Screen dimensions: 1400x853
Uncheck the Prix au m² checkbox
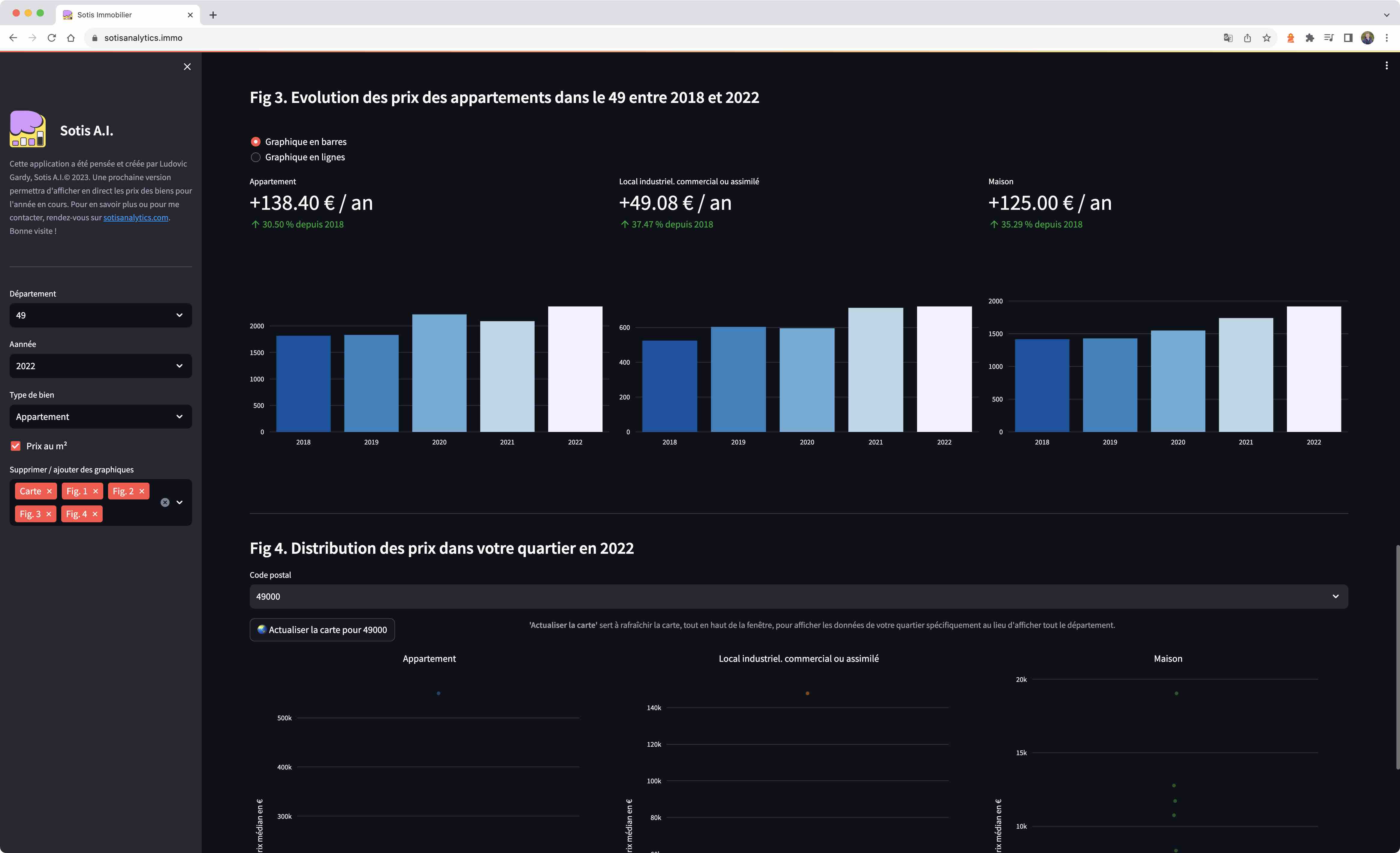[16, 446]
